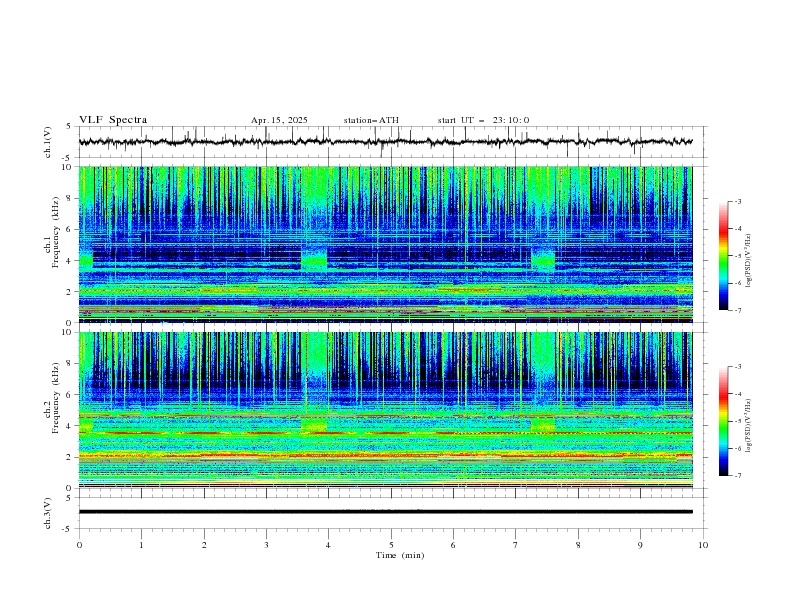
Task: Click the "Time (min)" axis label
Action: (x=400, y=555)
